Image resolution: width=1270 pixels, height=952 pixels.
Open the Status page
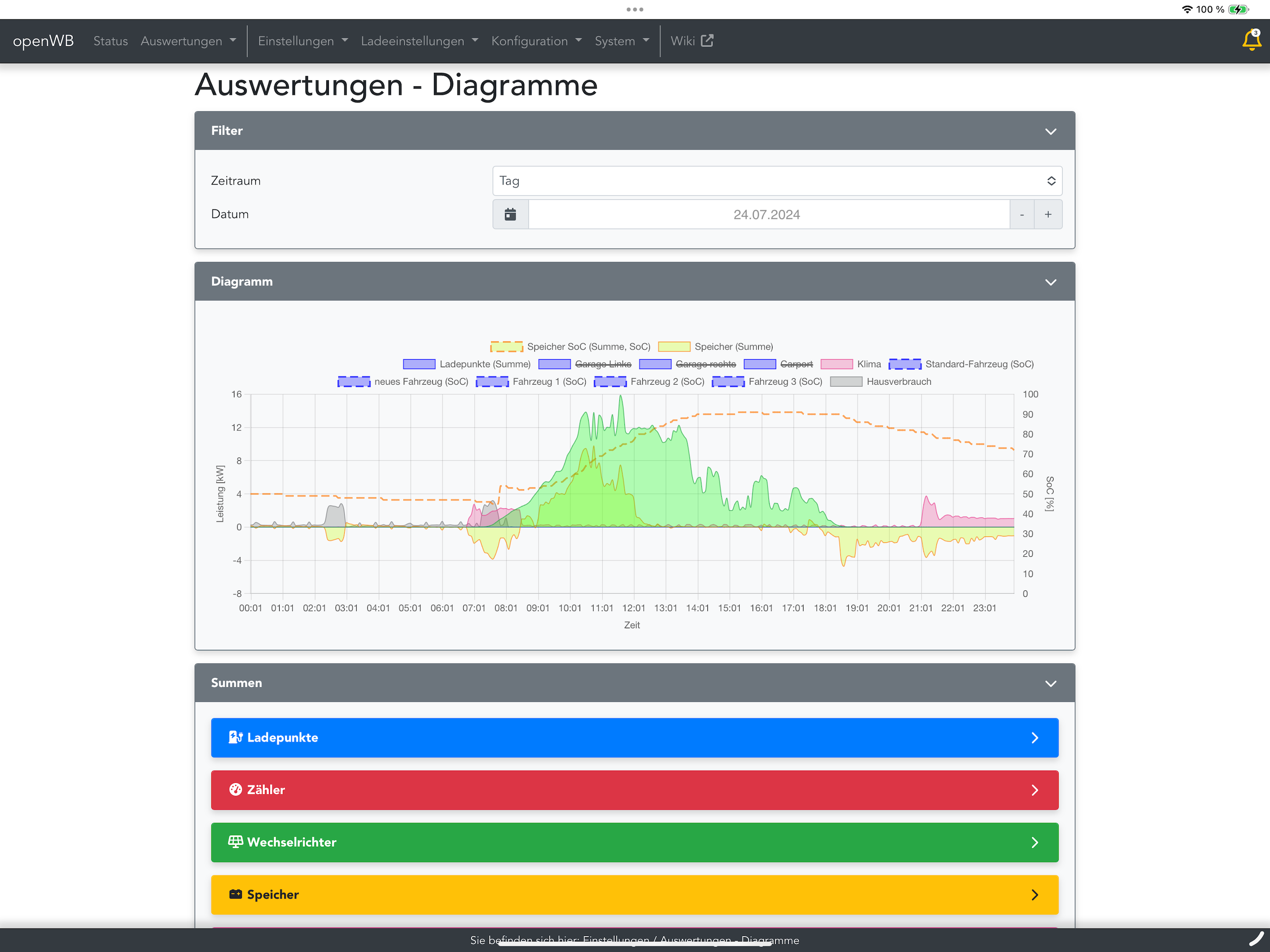[110, 41]
